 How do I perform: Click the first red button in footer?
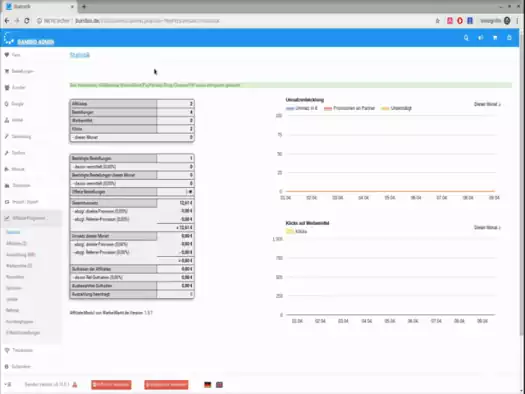pos(111,385)
